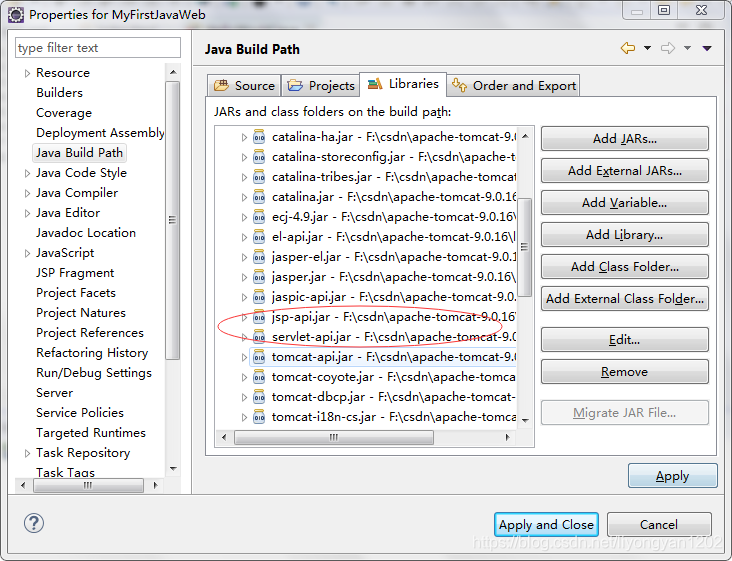732x561 pixels.
Task: Click the Add Variable... button
Action: pyautogui.click(x=625, y=203)
